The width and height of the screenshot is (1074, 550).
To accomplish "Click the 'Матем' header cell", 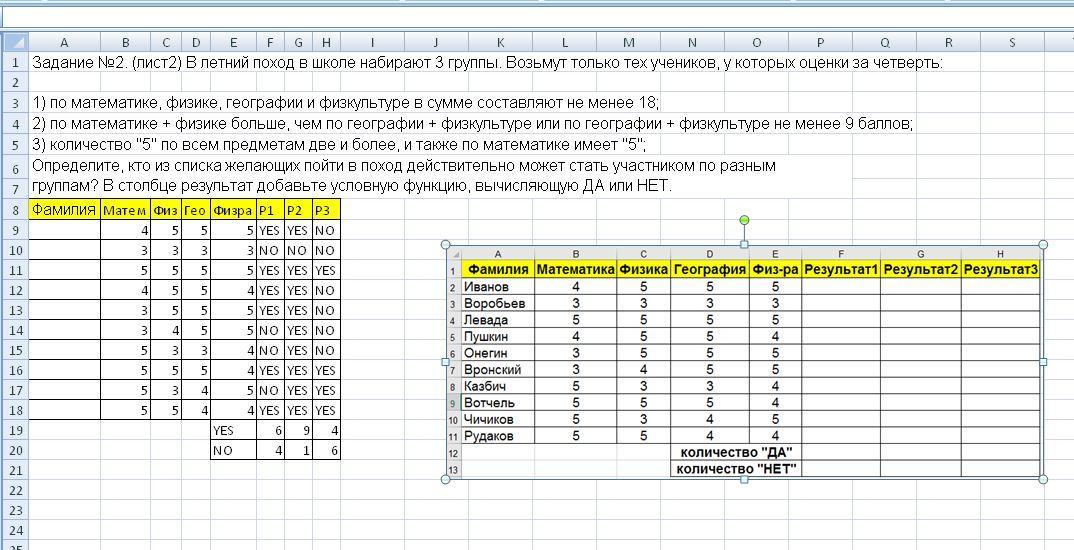I will pyautogui.click(x=125, y=210).
